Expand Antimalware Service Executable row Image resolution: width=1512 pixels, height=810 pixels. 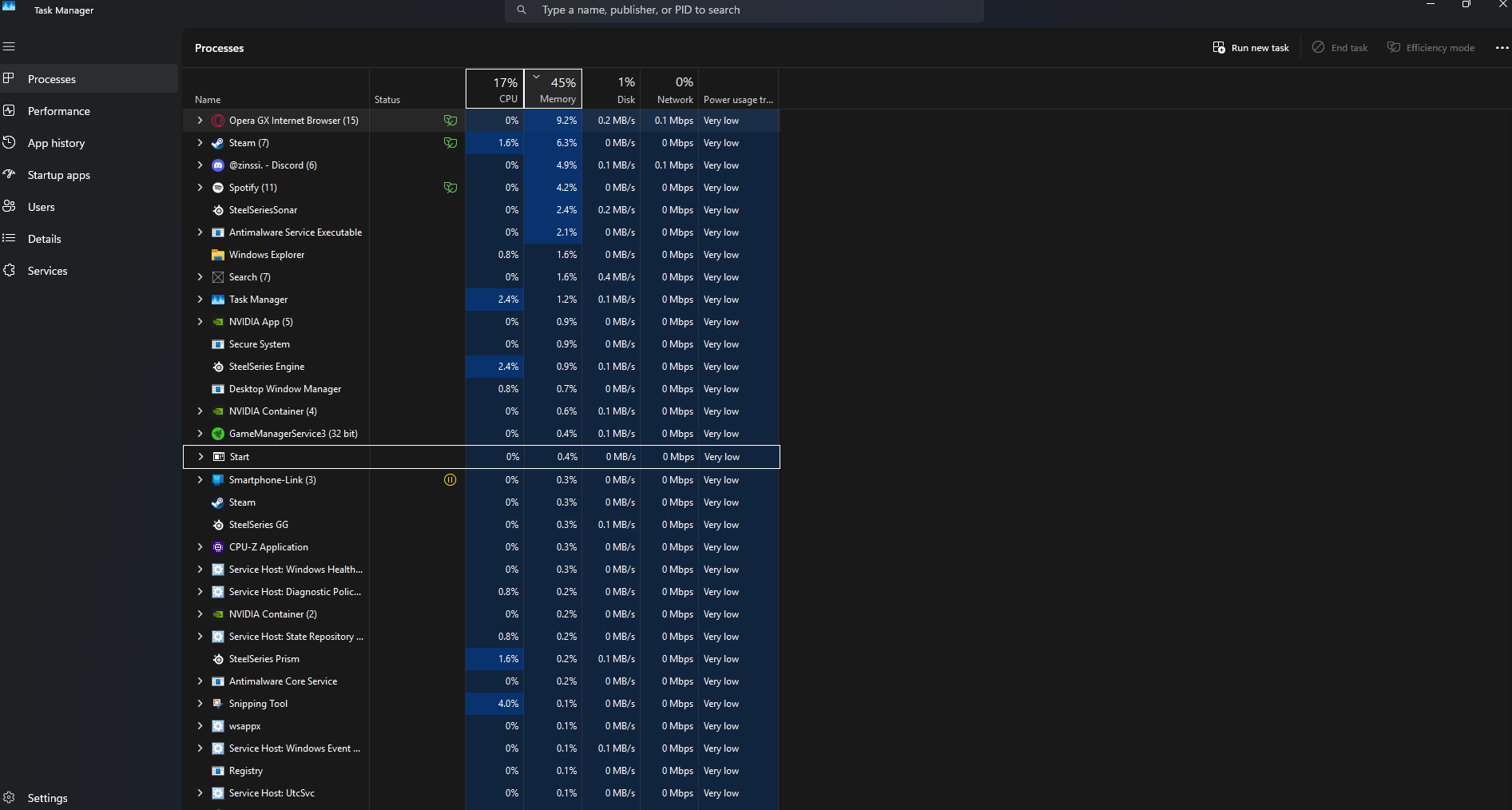coord(200,232)
